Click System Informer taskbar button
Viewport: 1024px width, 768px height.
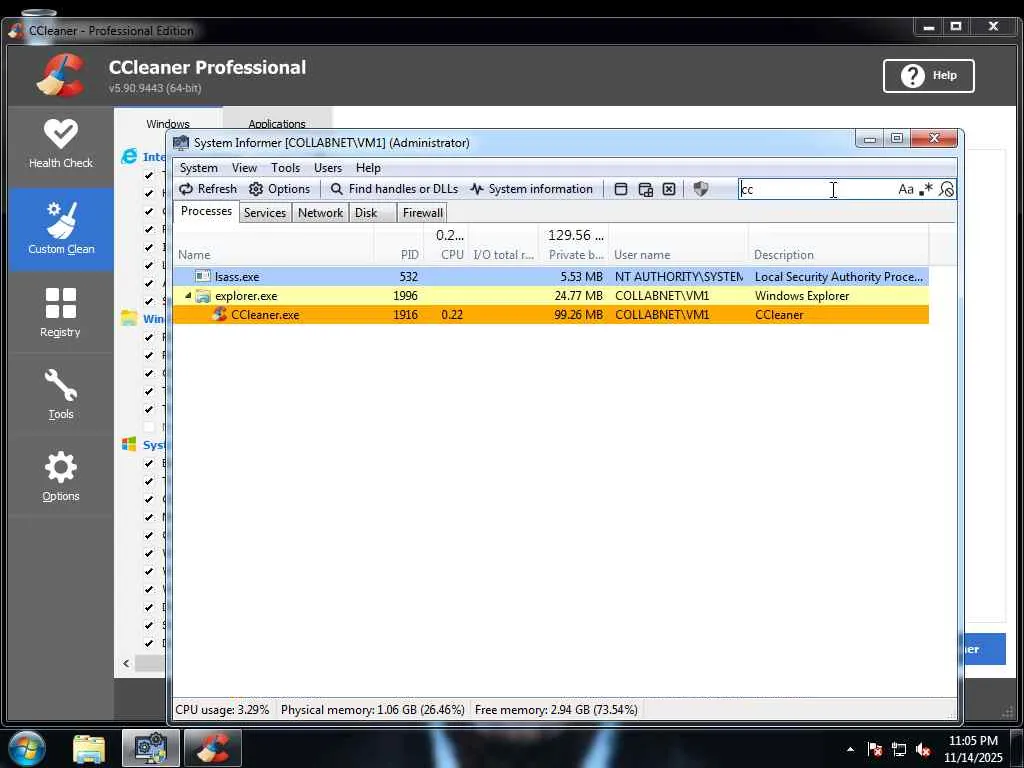coord(151,748)
